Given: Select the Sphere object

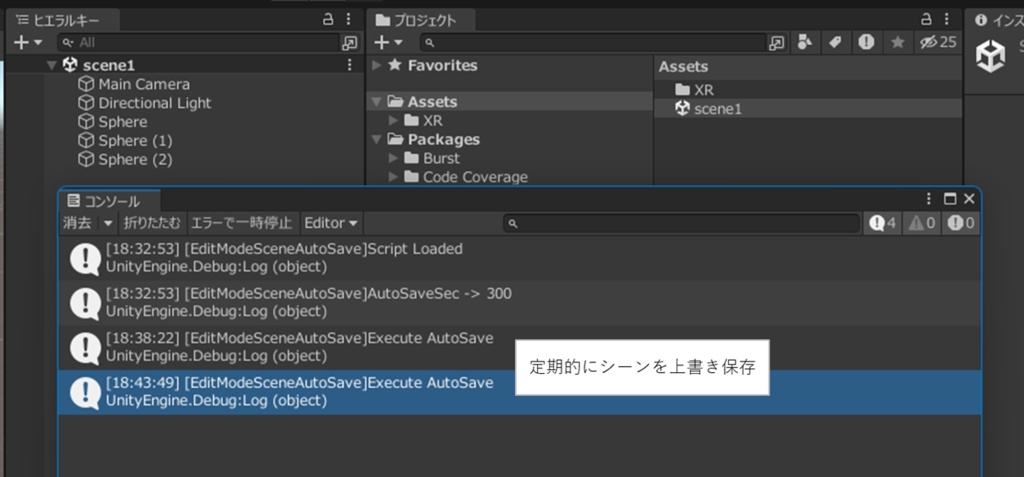Looking at the screenshot, I should tap(123, 122).
